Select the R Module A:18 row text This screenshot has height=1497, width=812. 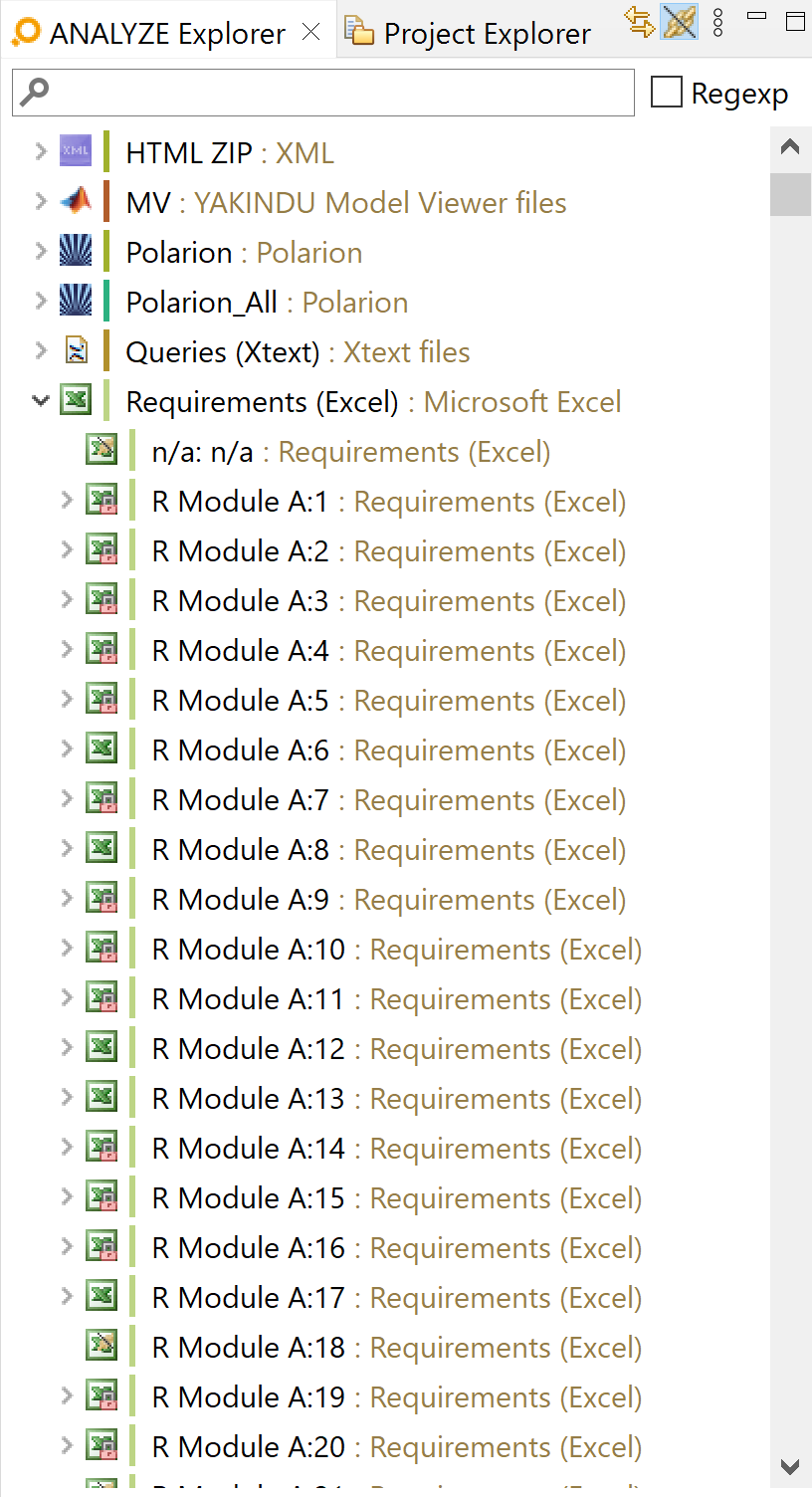click(397, 1348)
